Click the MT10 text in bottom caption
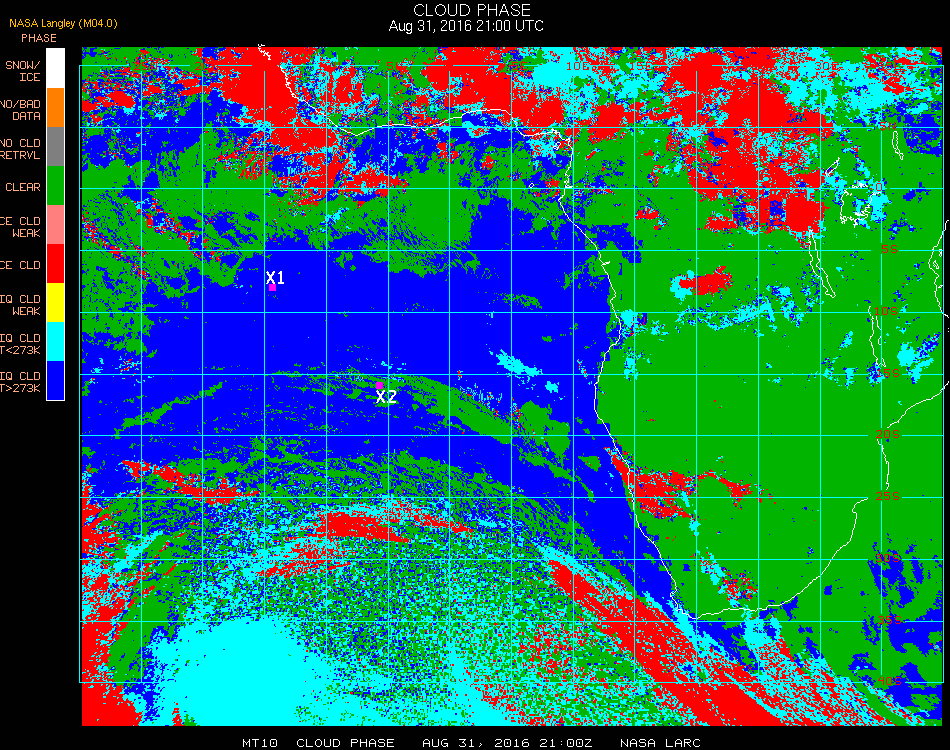 260,743
